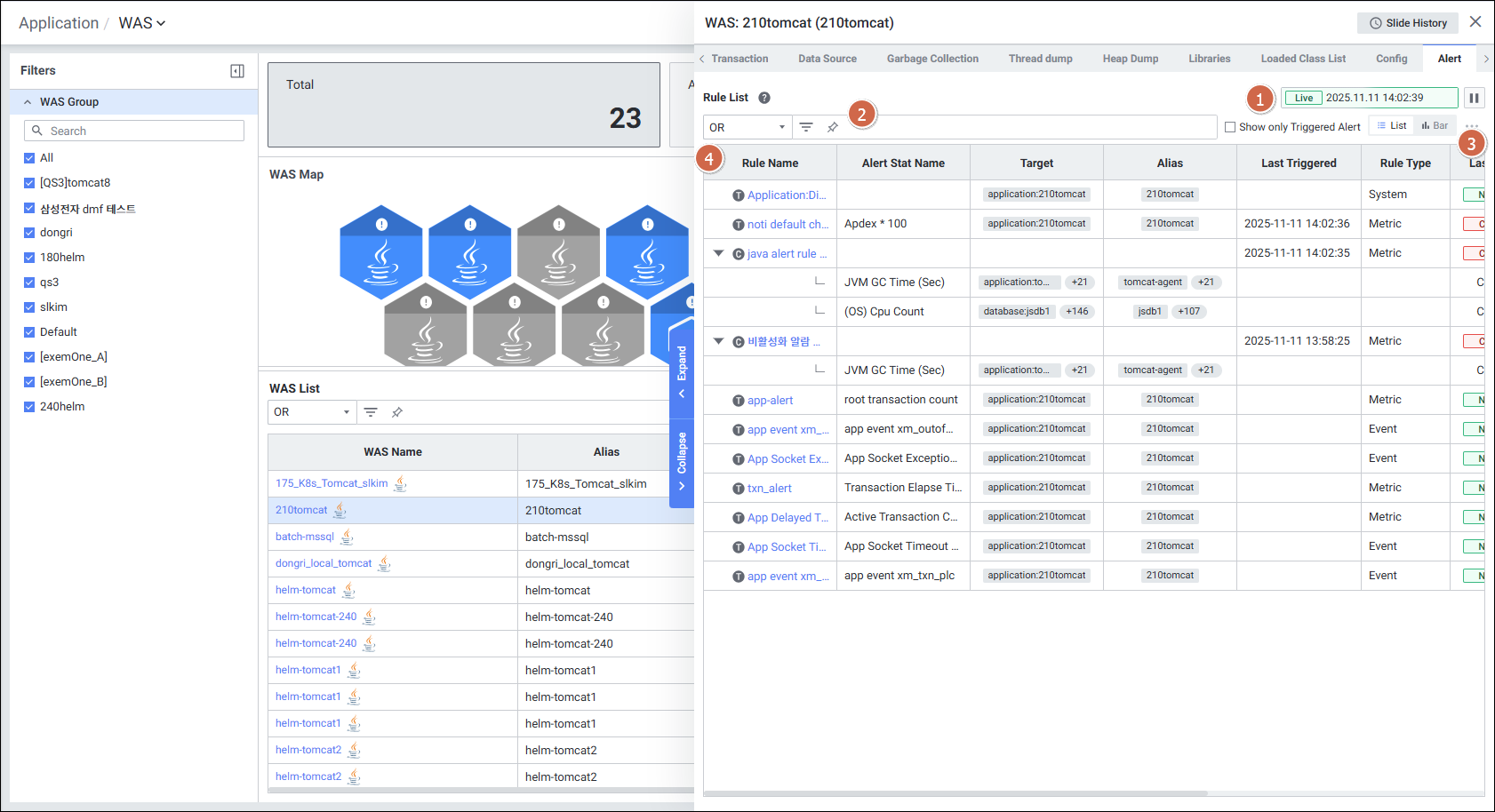Pause the live alert time refresh
1495x812 pixels.
point(1474,98)
